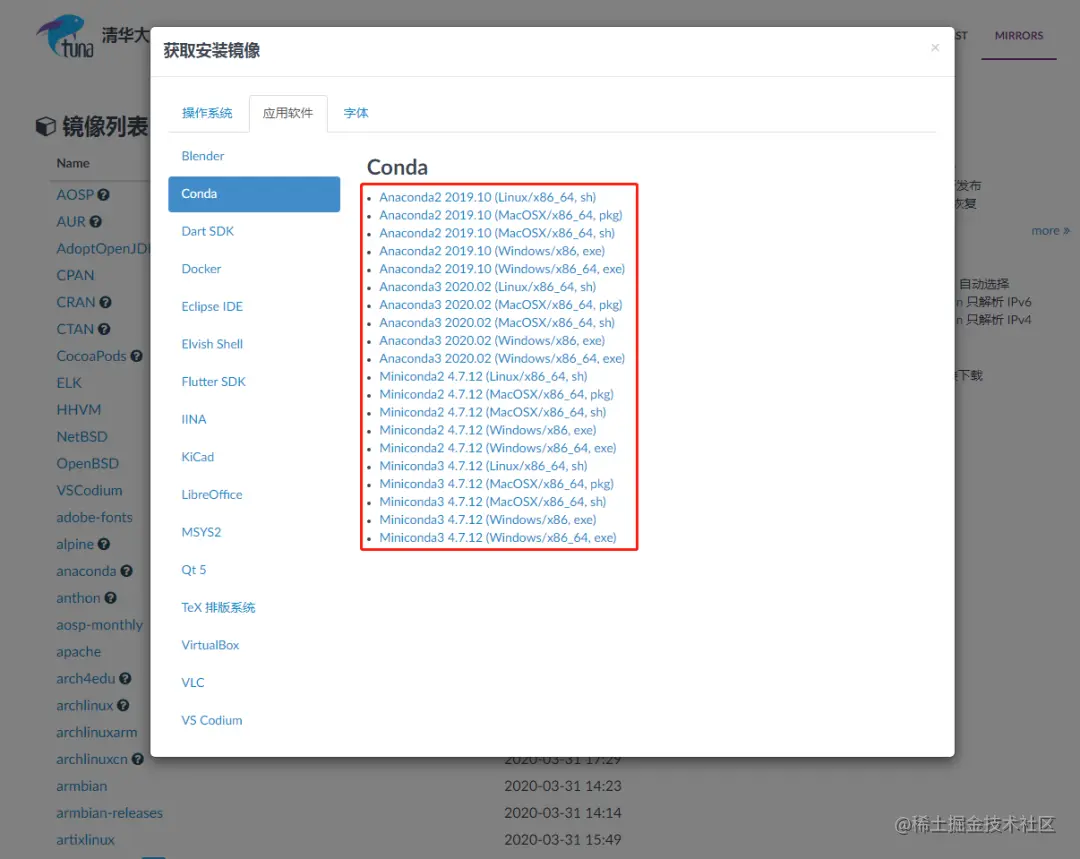Open help icon next to archlinux
Viewport: 1080px width, 859px height.
coord(123,705)
